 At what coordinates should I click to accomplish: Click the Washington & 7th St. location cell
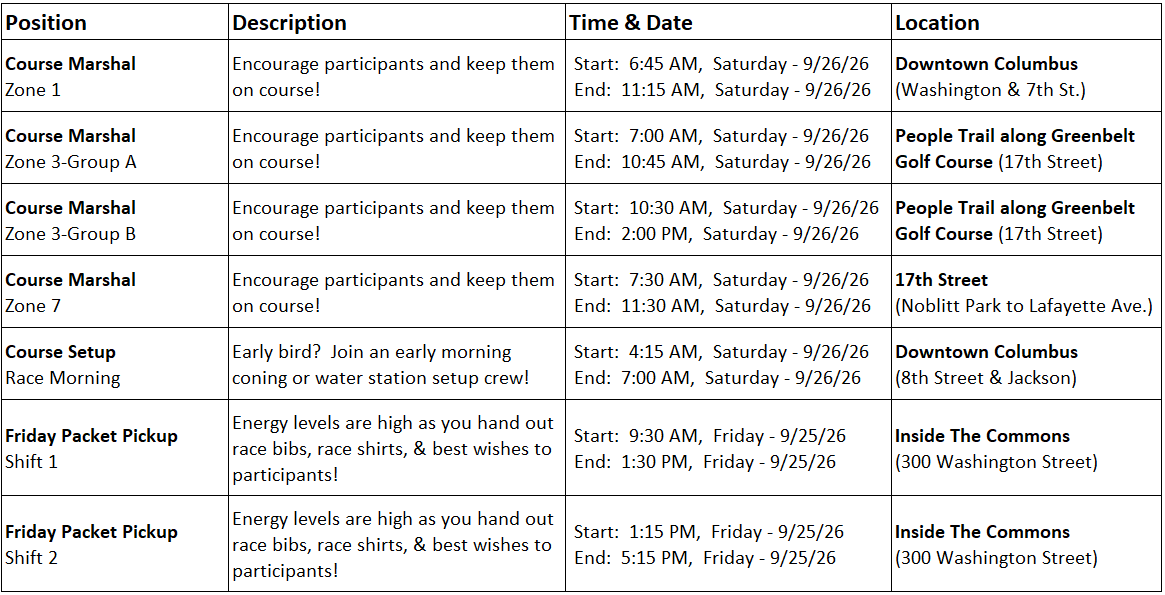point(1026,76)
